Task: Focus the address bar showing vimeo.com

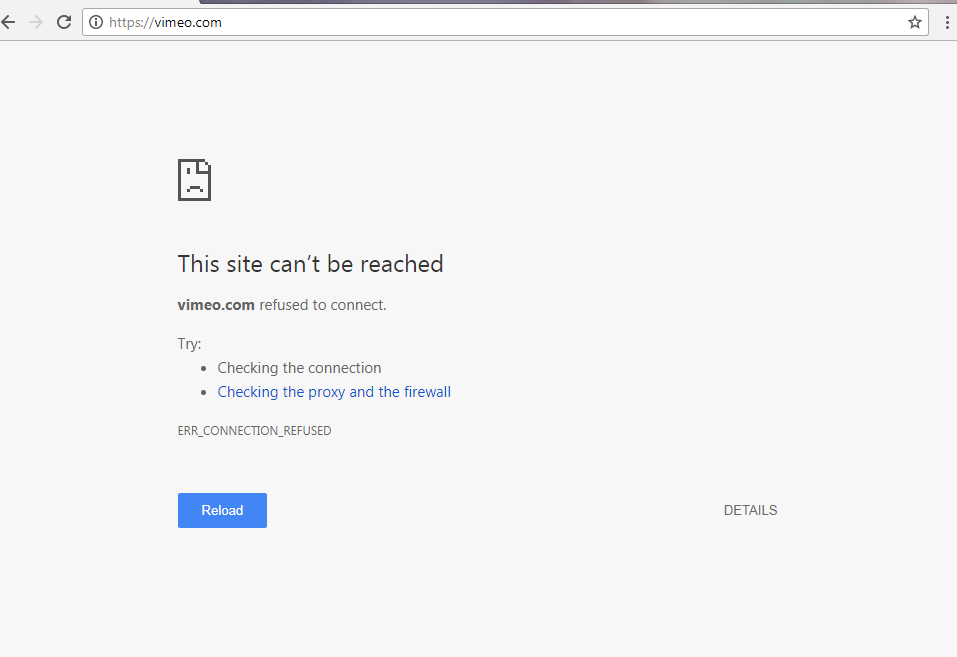Action: click(505, 23)
